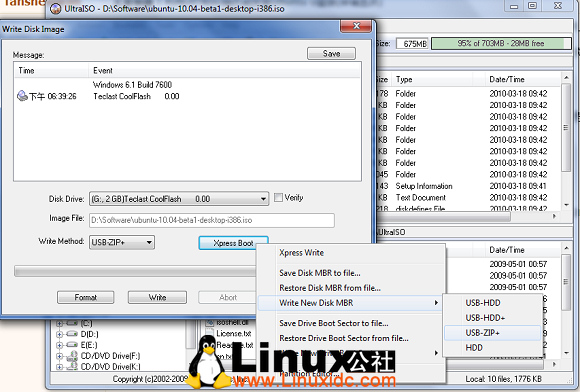Select the D(D:) tree label
Image resolution: width=580 pixels, height=392 pixels.
pyautogui.click(x=90, y=334)
